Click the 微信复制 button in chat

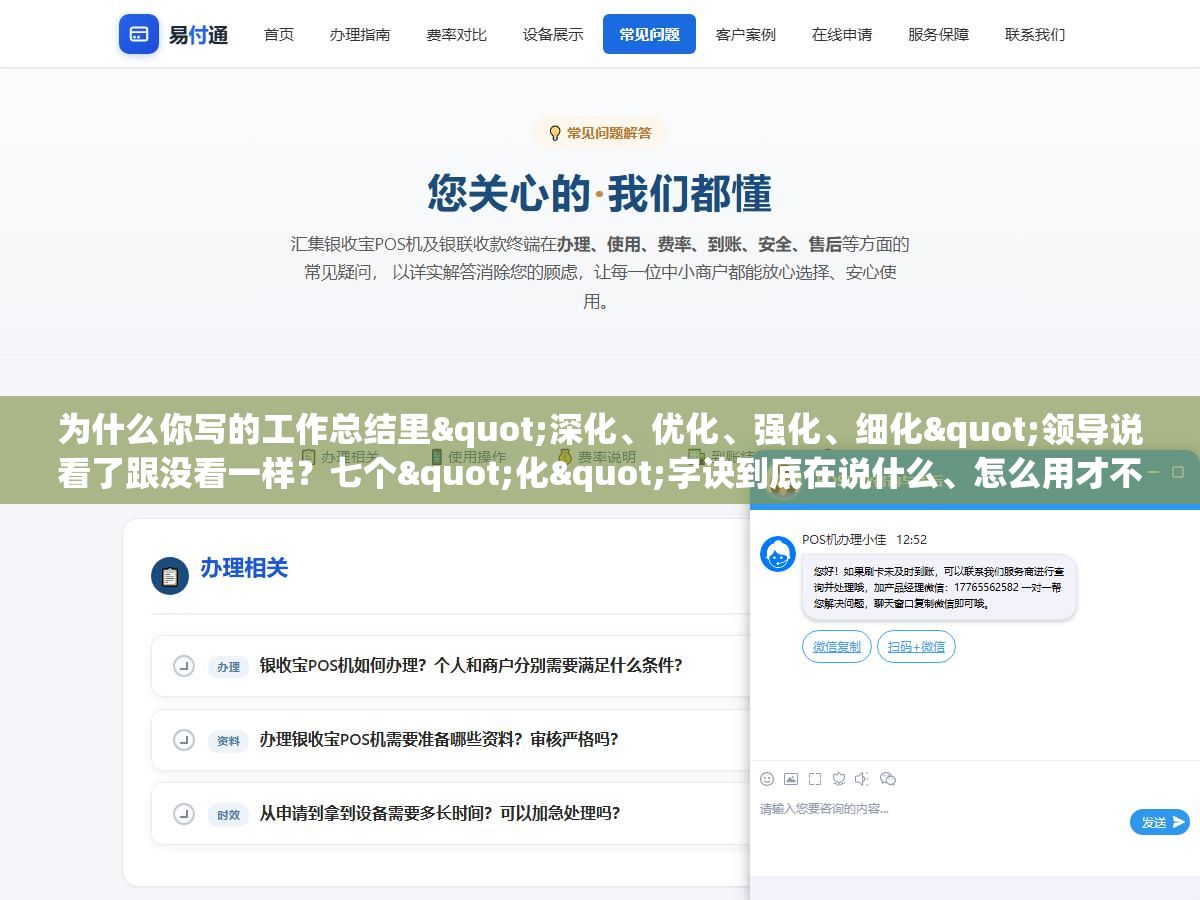[x=837, y=647]
